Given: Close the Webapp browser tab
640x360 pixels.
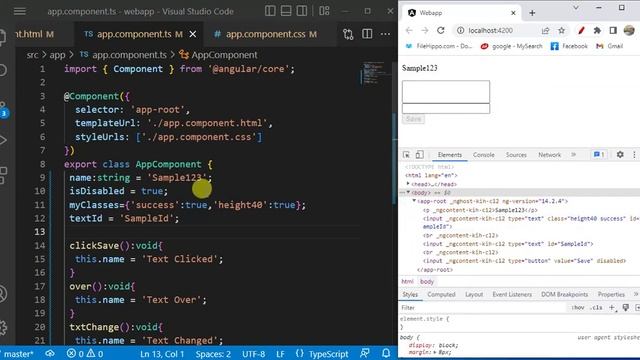Looking at the screenshot, I should click(513, 13).
